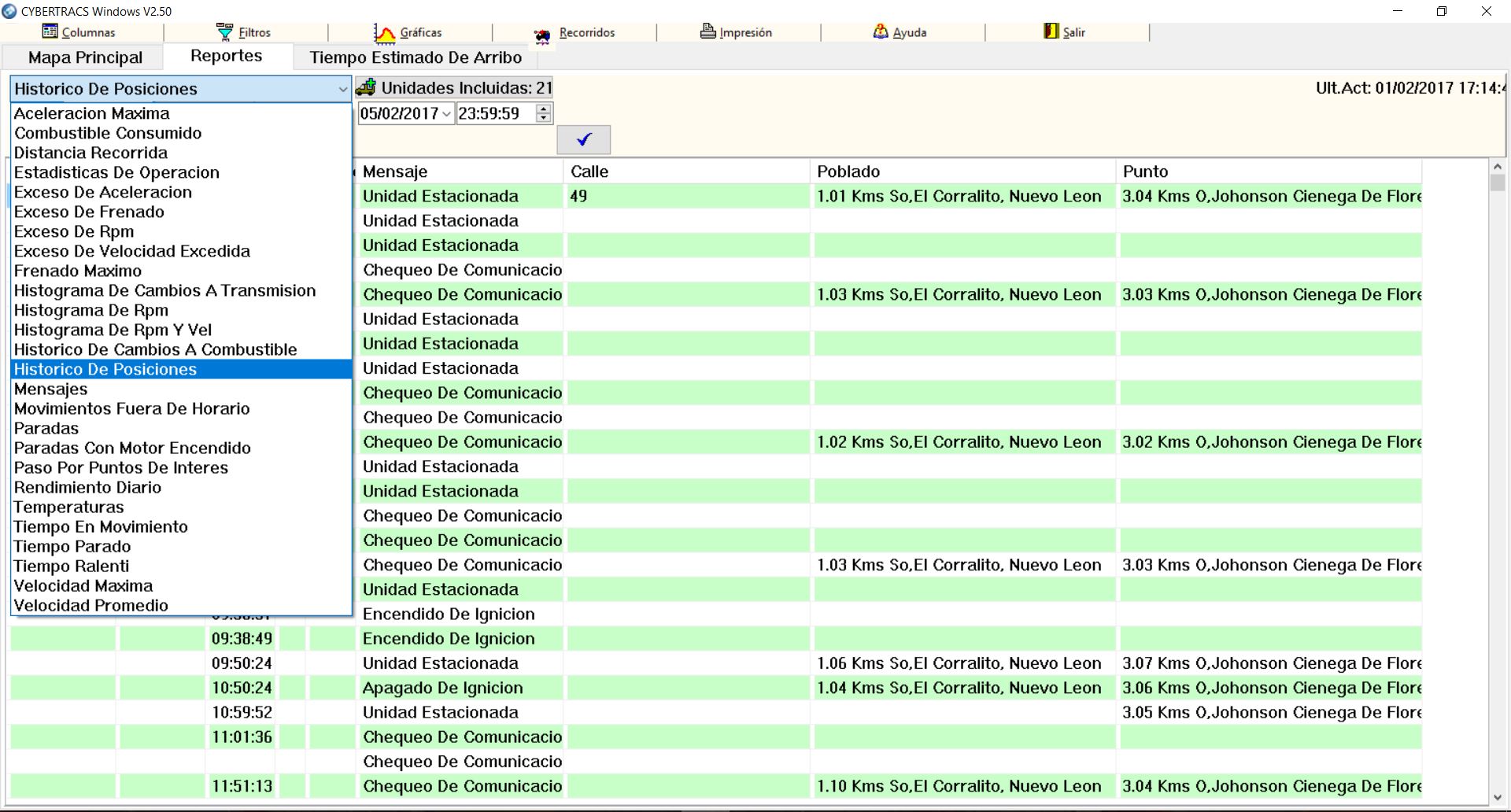Decrease the 23:59:59 time with down arrow

(543, 118)
